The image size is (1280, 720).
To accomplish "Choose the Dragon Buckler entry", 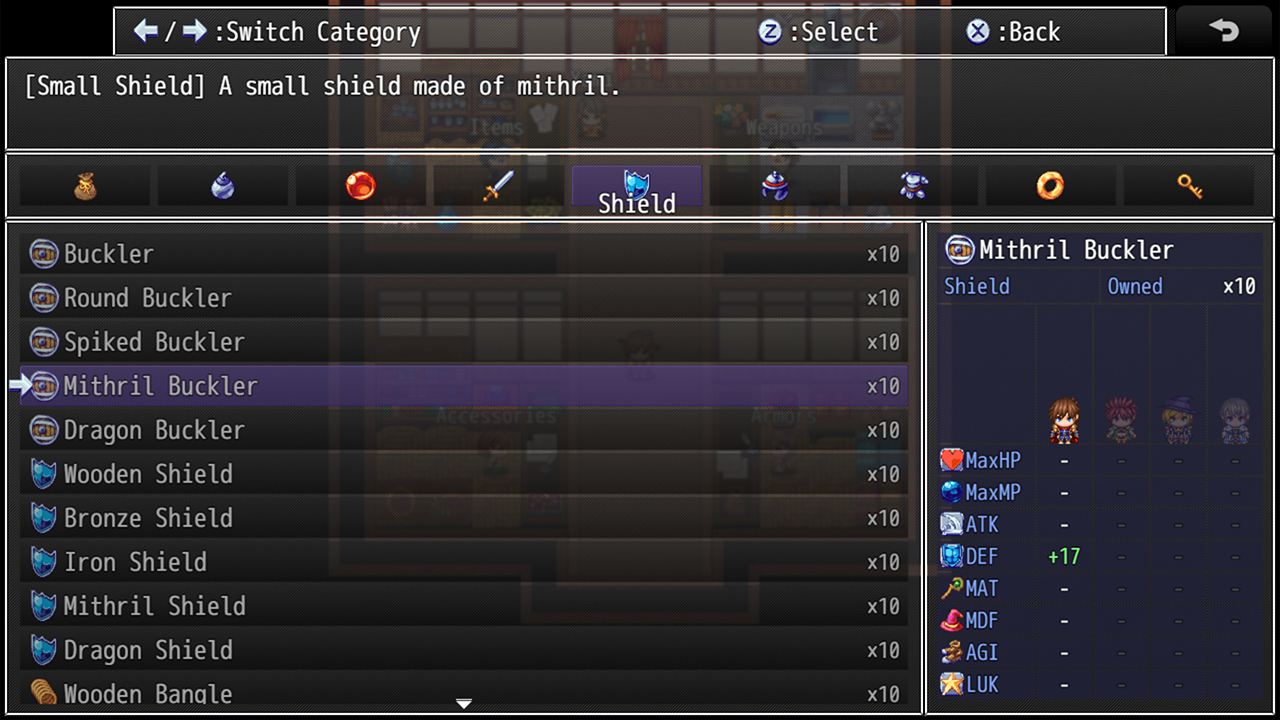I will (x=464, y=430).
